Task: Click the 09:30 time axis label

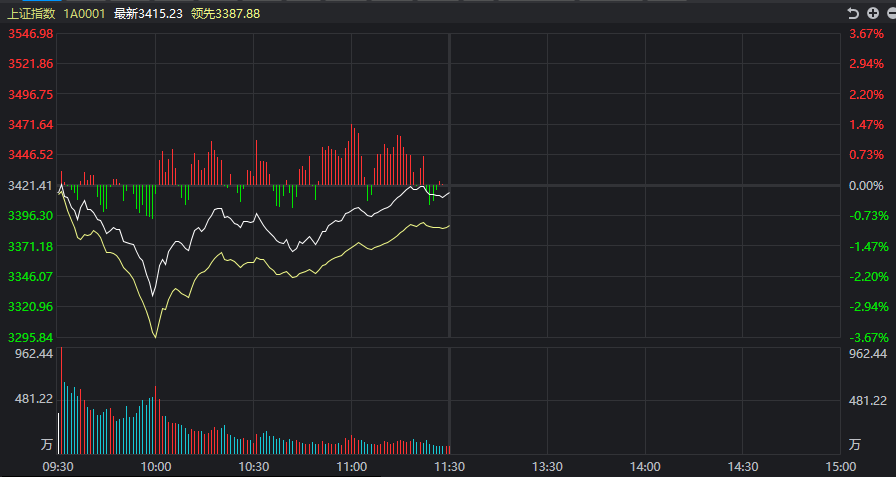Action: click(x=58, y=467)
